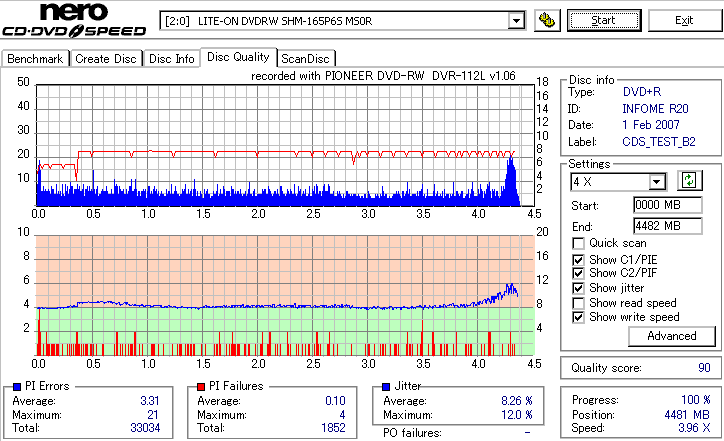Click the Start button
This screenshot has height=441, width=724.
coord(604,21)
